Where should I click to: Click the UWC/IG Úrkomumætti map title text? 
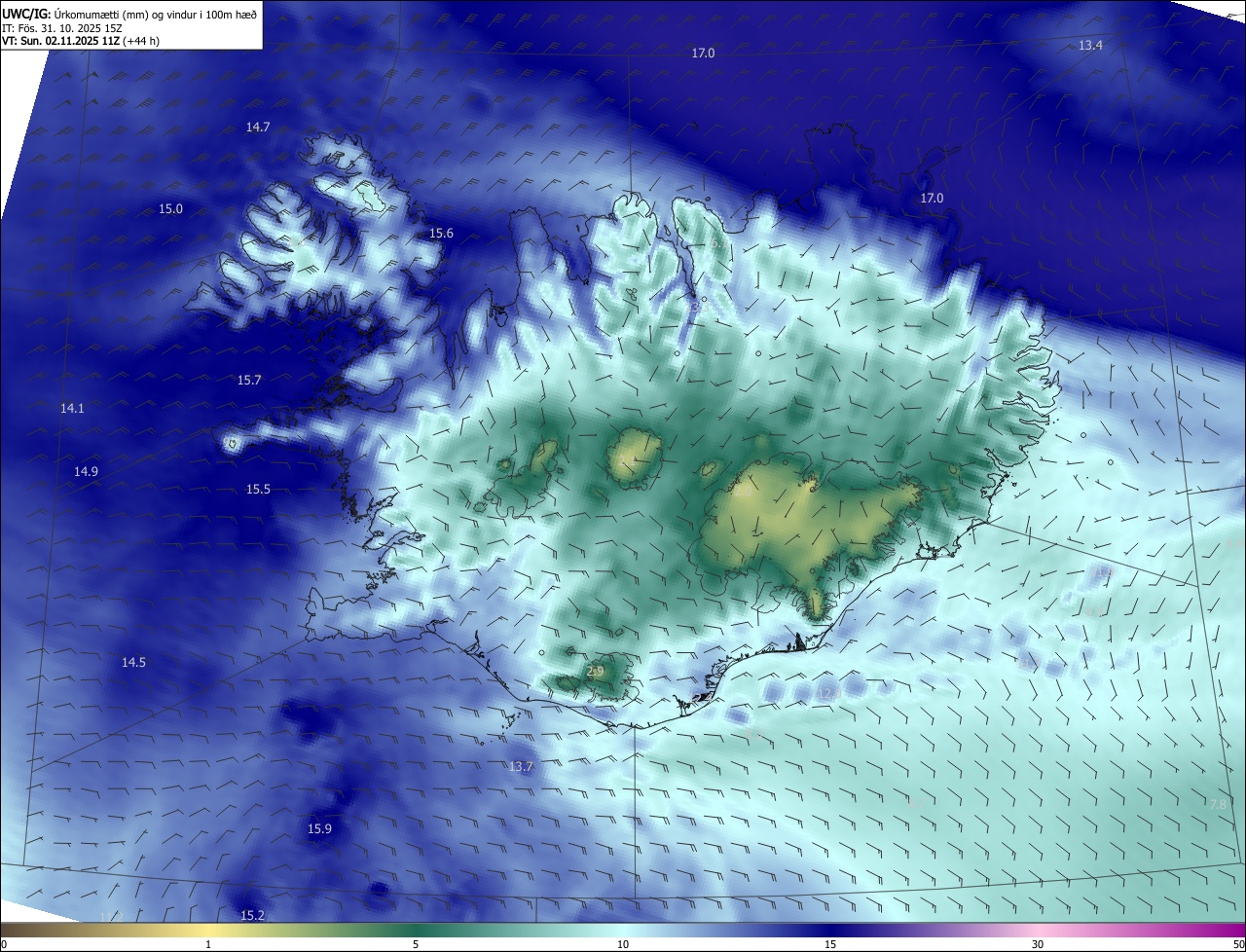129,13
